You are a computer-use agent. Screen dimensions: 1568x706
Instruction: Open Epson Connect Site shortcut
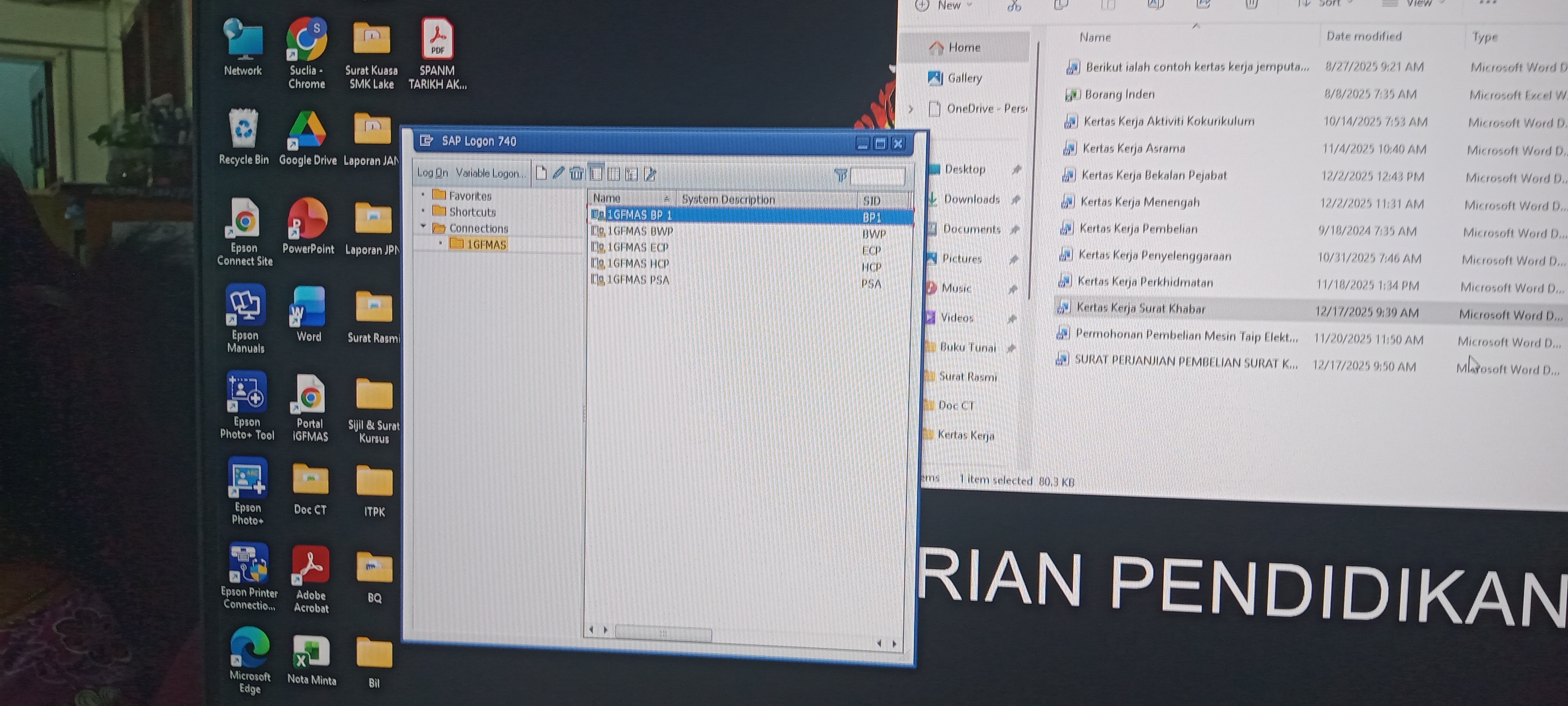(245, 232)
